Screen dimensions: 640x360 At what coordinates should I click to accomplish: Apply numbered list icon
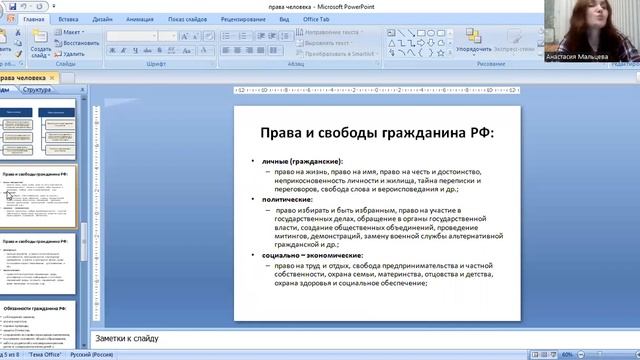(244, 36)
